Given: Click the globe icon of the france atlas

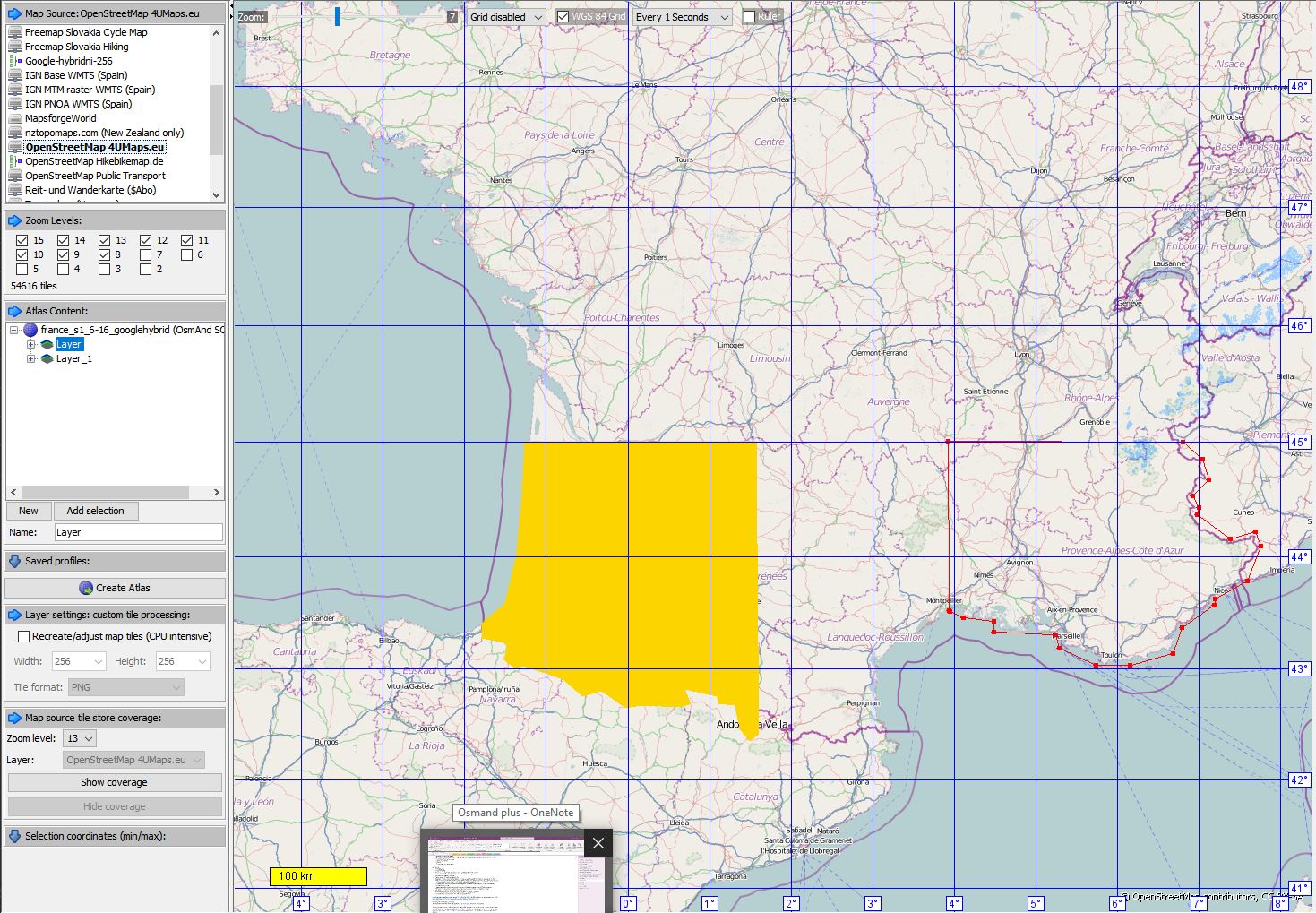Looking at the screenshot, I should coord(30,330).
